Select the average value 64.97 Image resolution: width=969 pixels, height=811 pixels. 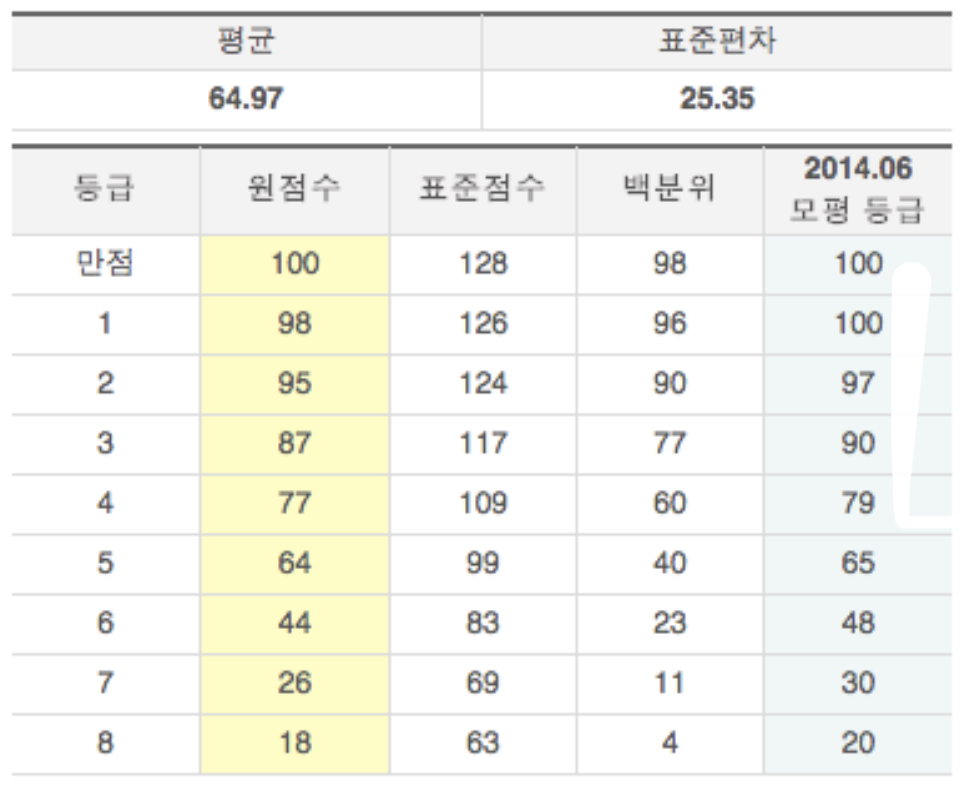(246, 98)
